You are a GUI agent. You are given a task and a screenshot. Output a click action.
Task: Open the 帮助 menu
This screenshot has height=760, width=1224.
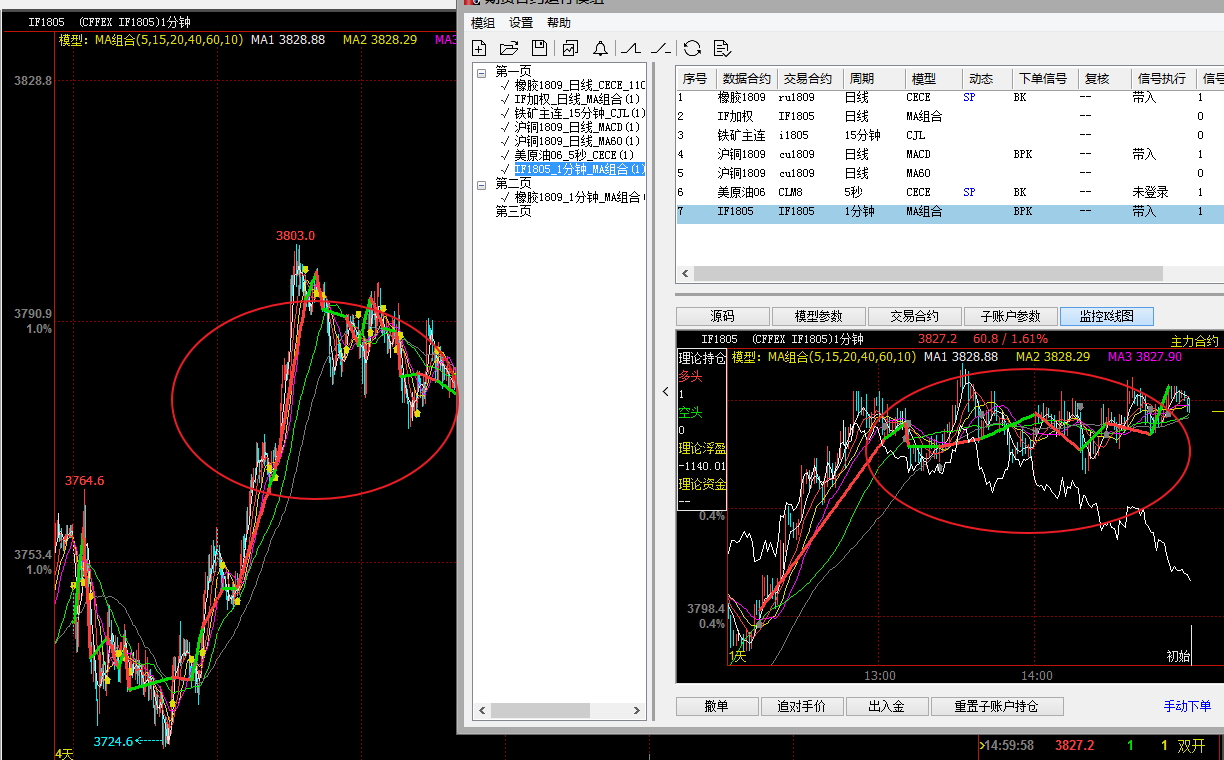click(x=559, y=23)
